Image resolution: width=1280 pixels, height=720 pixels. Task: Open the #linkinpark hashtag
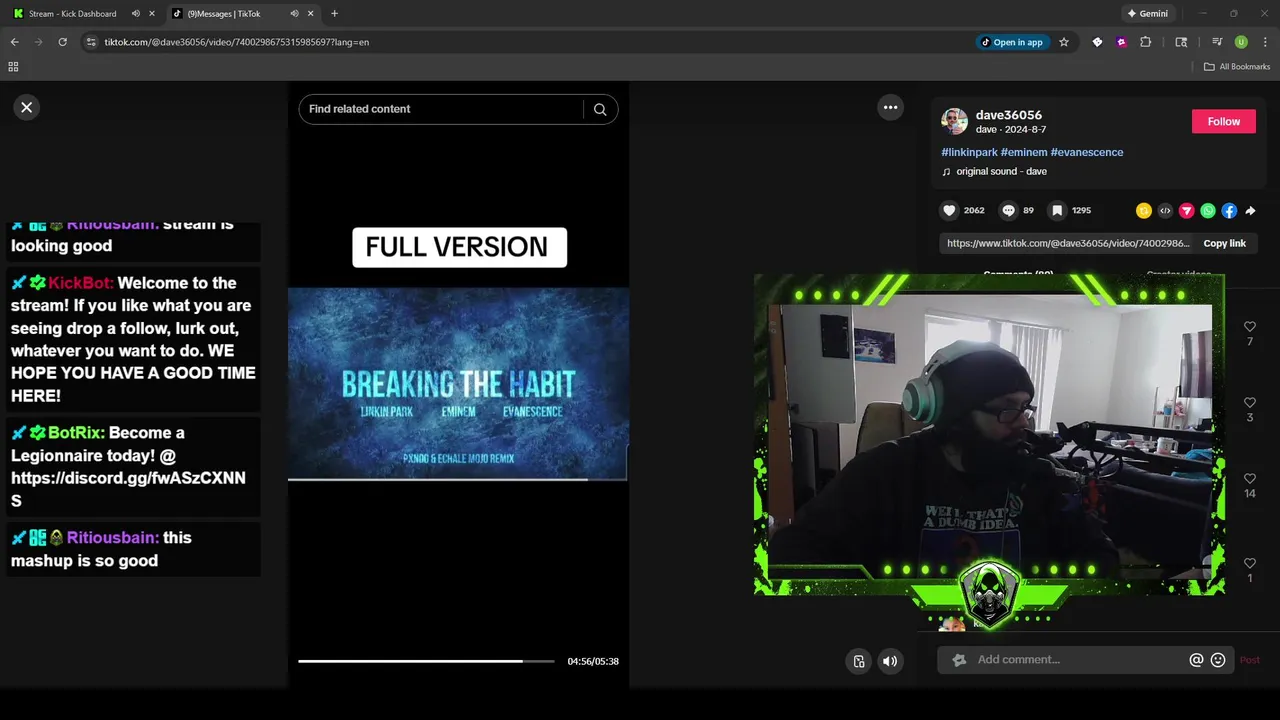969,152
